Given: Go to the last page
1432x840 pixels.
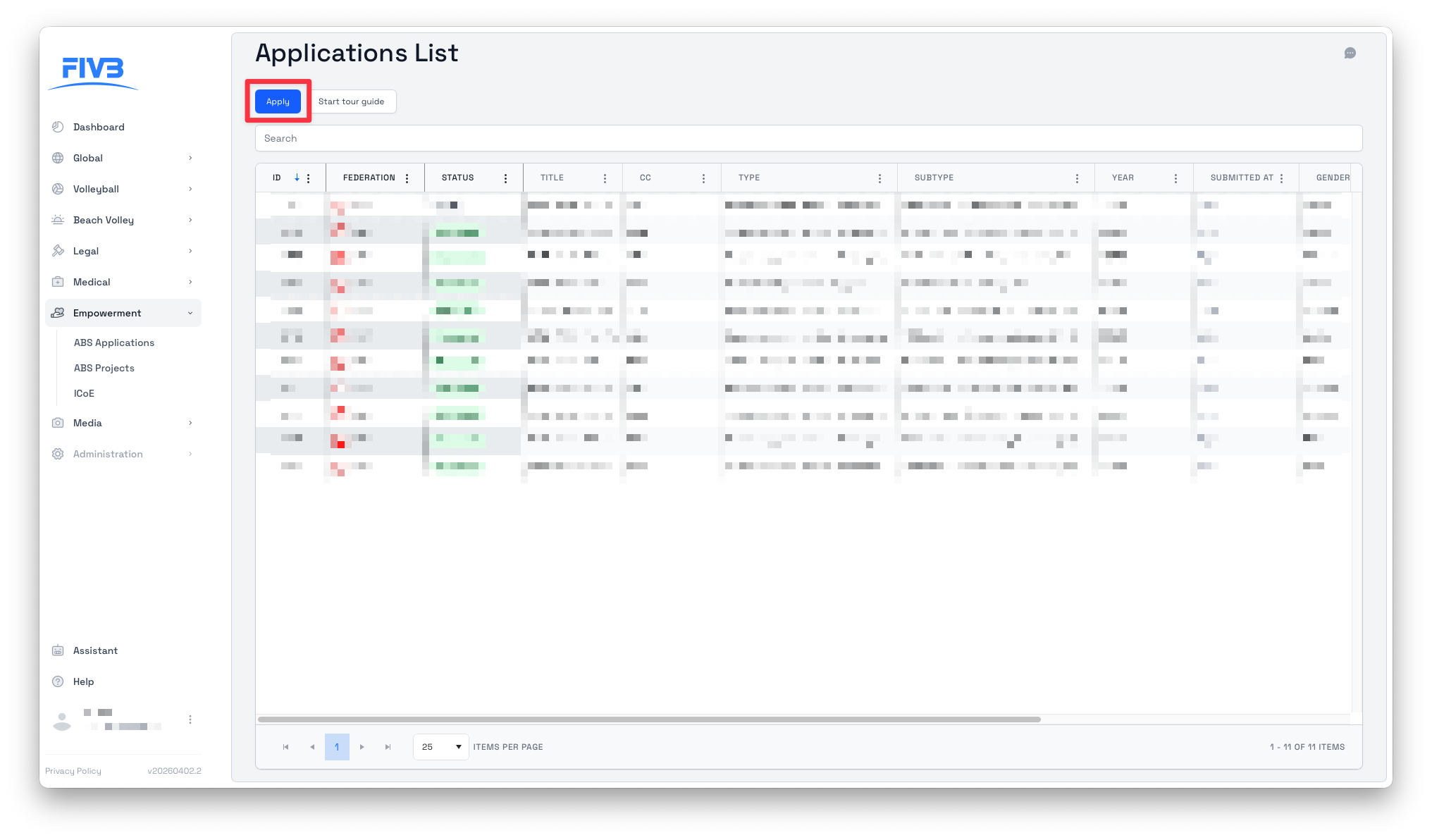Looking at the screenshot, I should [388, 747].
